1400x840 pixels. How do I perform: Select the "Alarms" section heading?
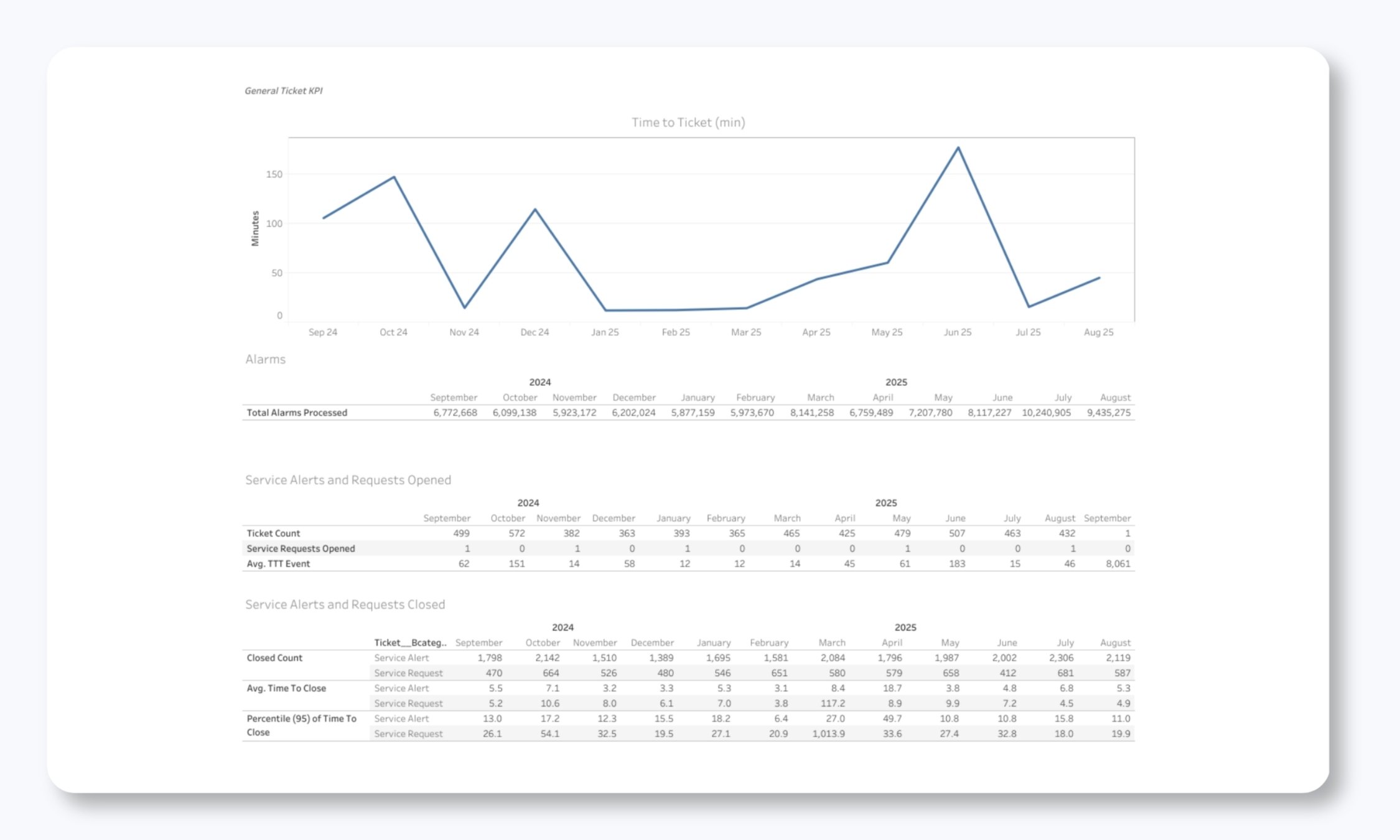coord(266,360)
